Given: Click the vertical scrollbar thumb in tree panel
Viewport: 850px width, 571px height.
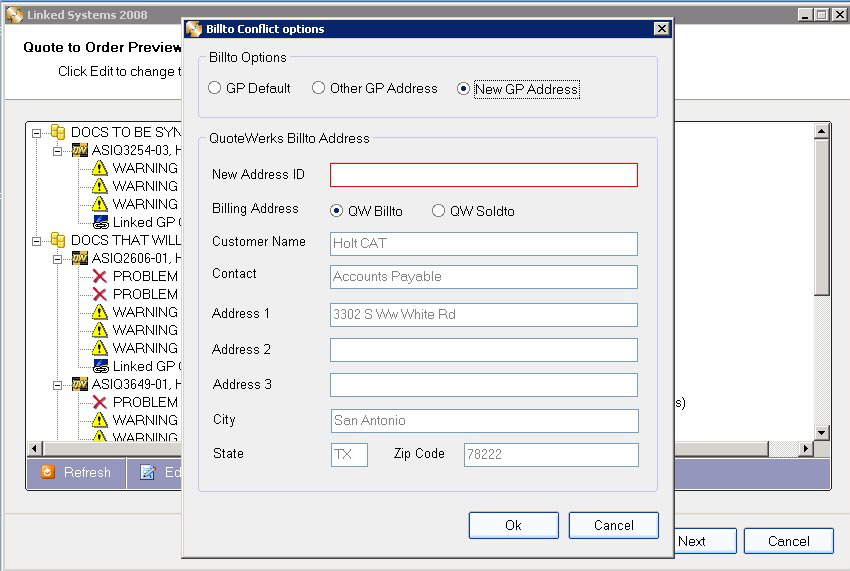Looking at the screenshot, I should [x=822, y=217].
